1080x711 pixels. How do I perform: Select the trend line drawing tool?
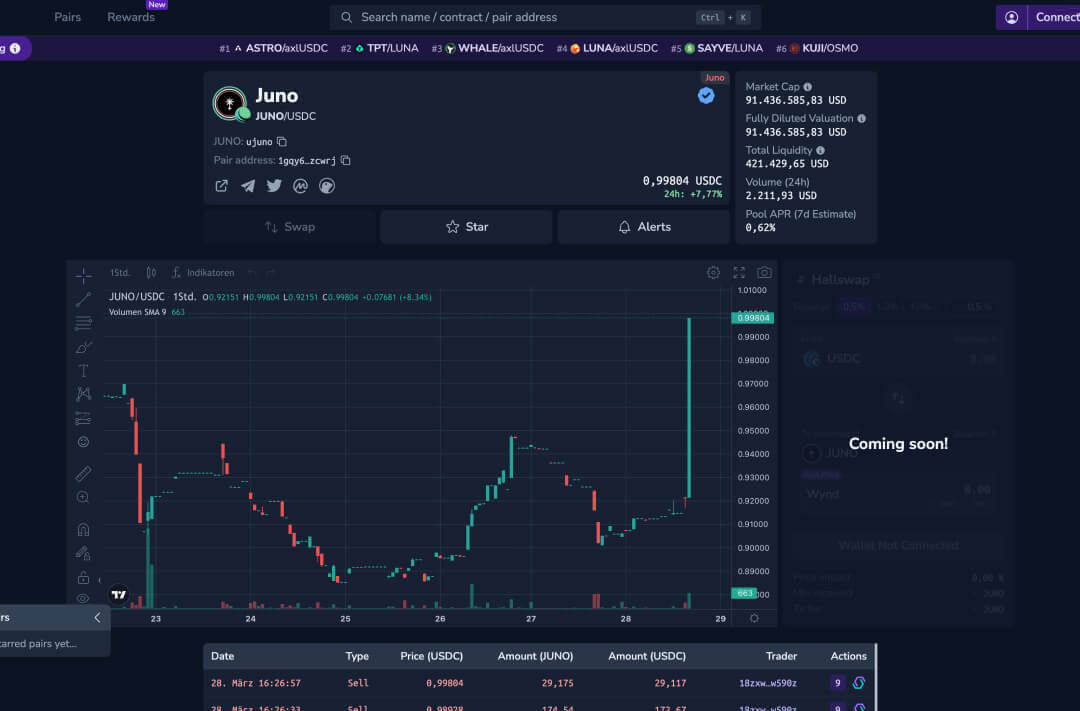[84, 299]
